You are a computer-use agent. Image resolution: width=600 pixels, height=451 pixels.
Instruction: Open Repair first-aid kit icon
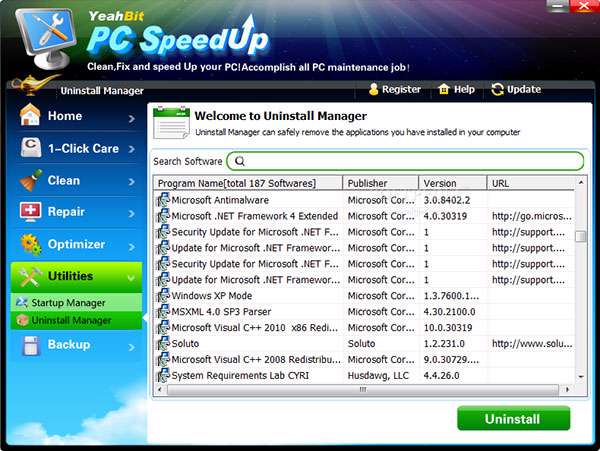pos(30,212)
